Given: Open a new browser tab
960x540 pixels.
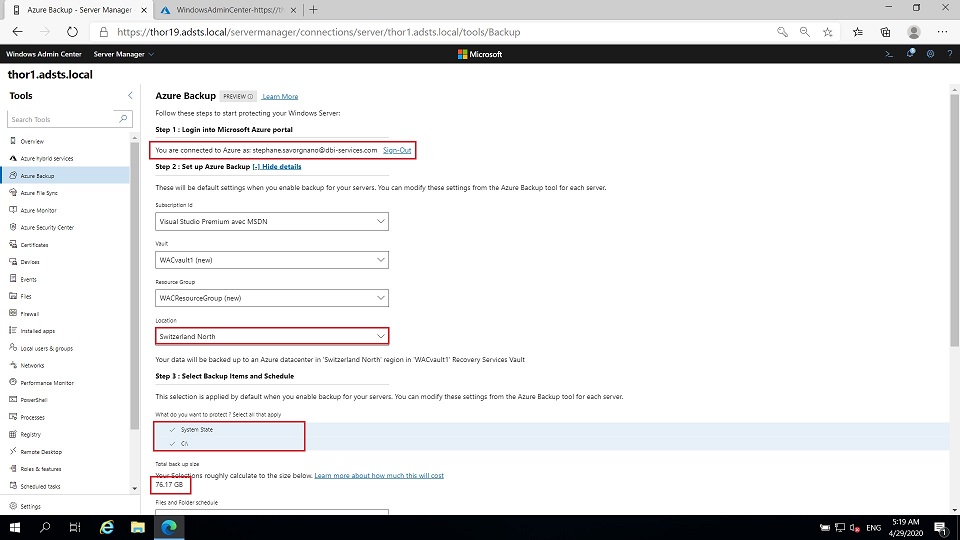Looking at the screenshot, I should (313, 10).
